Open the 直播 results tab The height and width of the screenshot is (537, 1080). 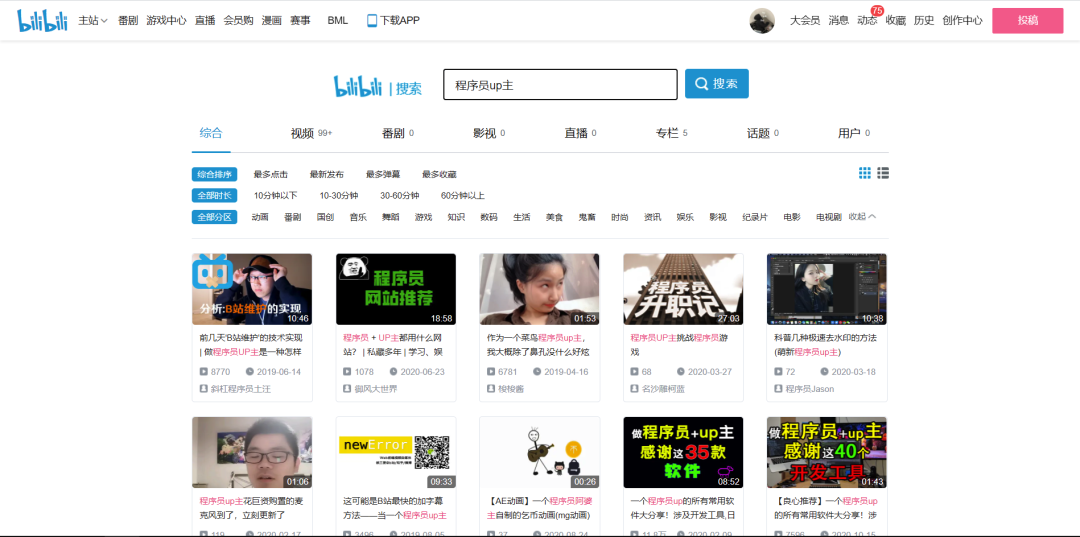pyautogui.click(x=581, y=134)
